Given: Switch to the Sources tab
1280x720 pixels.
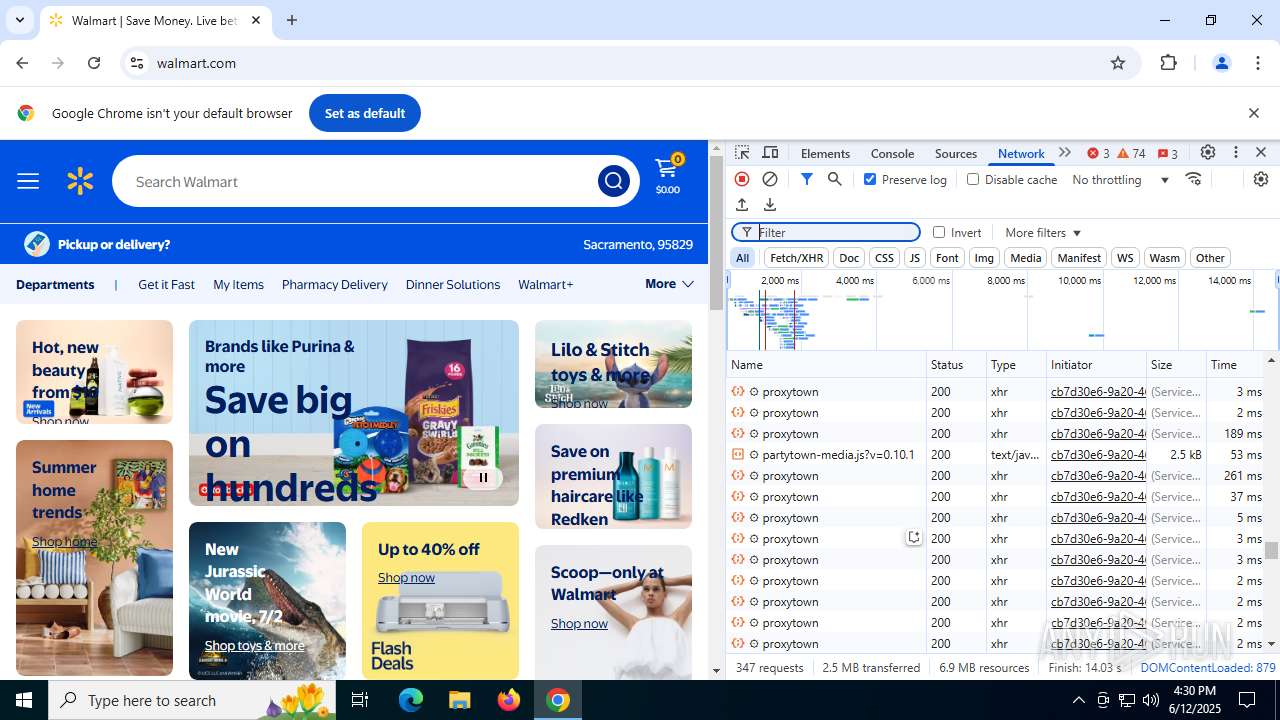Looking at the screenshot, I should pos(955,153).
